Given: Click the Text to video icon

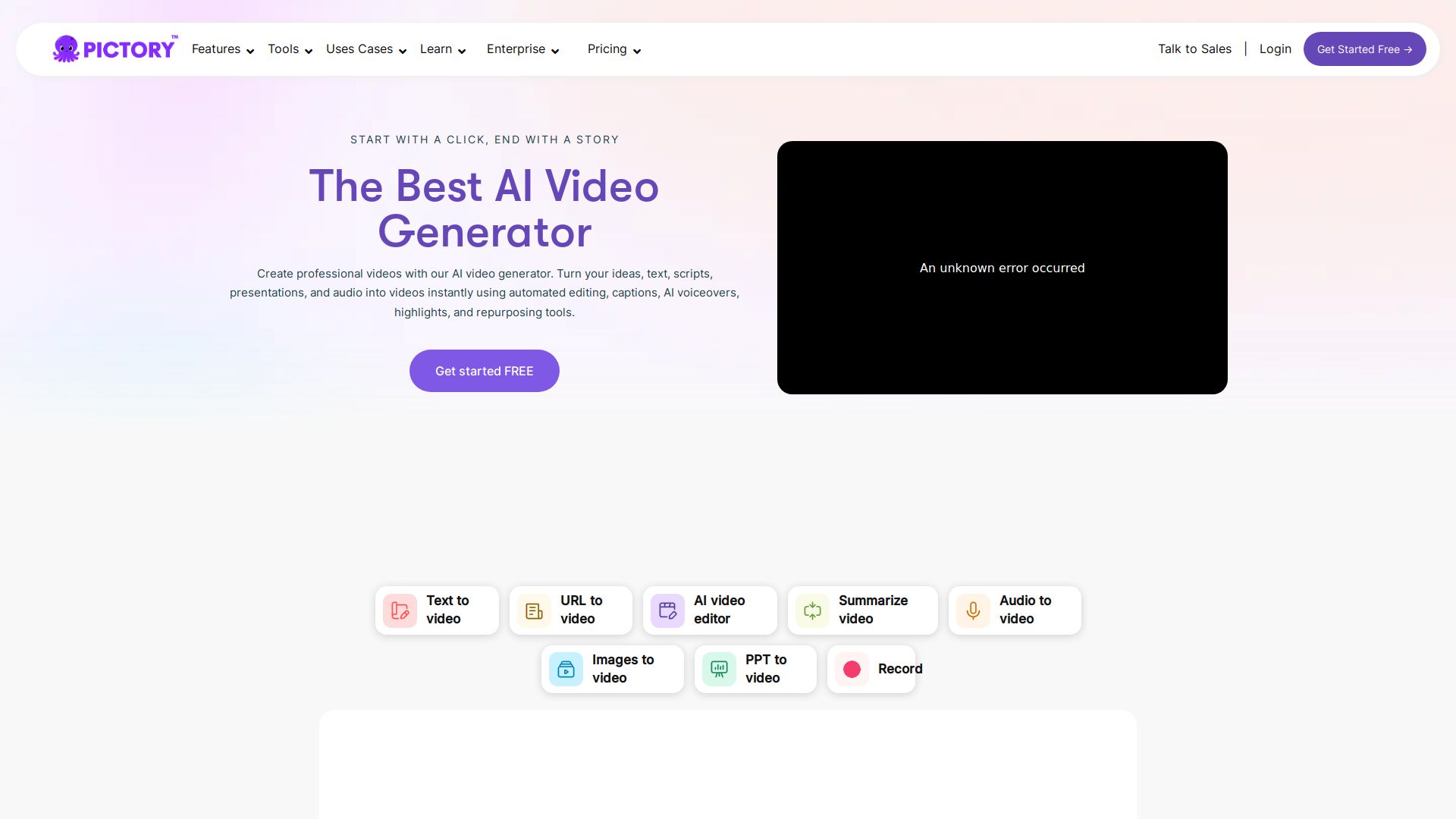Looking at the screenshot, I should click(x=400, y=610).
